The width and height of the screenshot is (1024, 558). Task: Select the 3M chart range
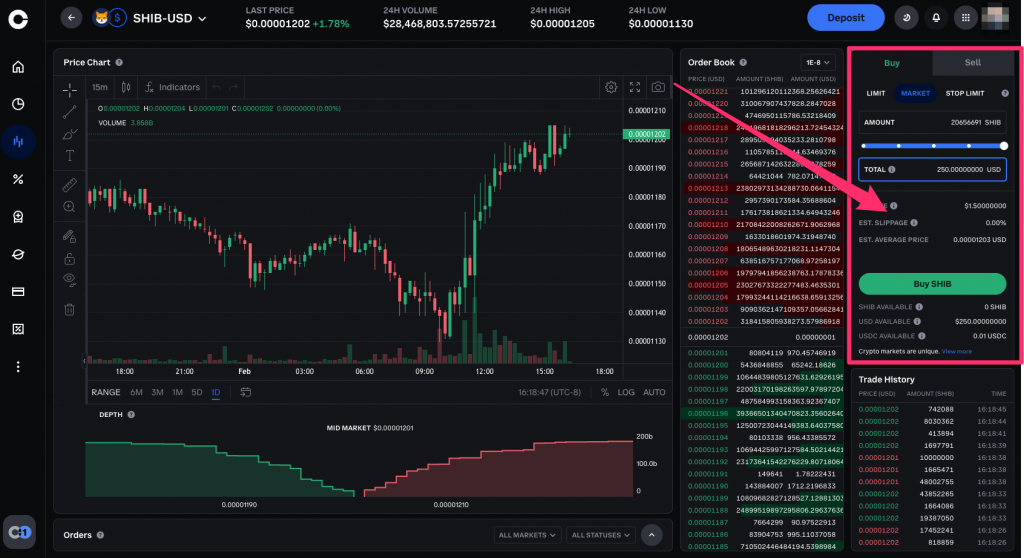pyautogui.click(x=157, y=392)
